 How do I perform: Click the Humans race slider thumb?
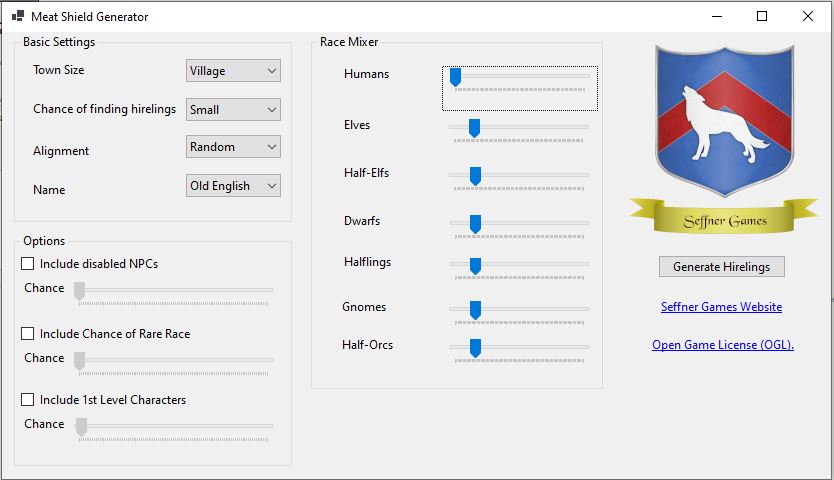455,77
